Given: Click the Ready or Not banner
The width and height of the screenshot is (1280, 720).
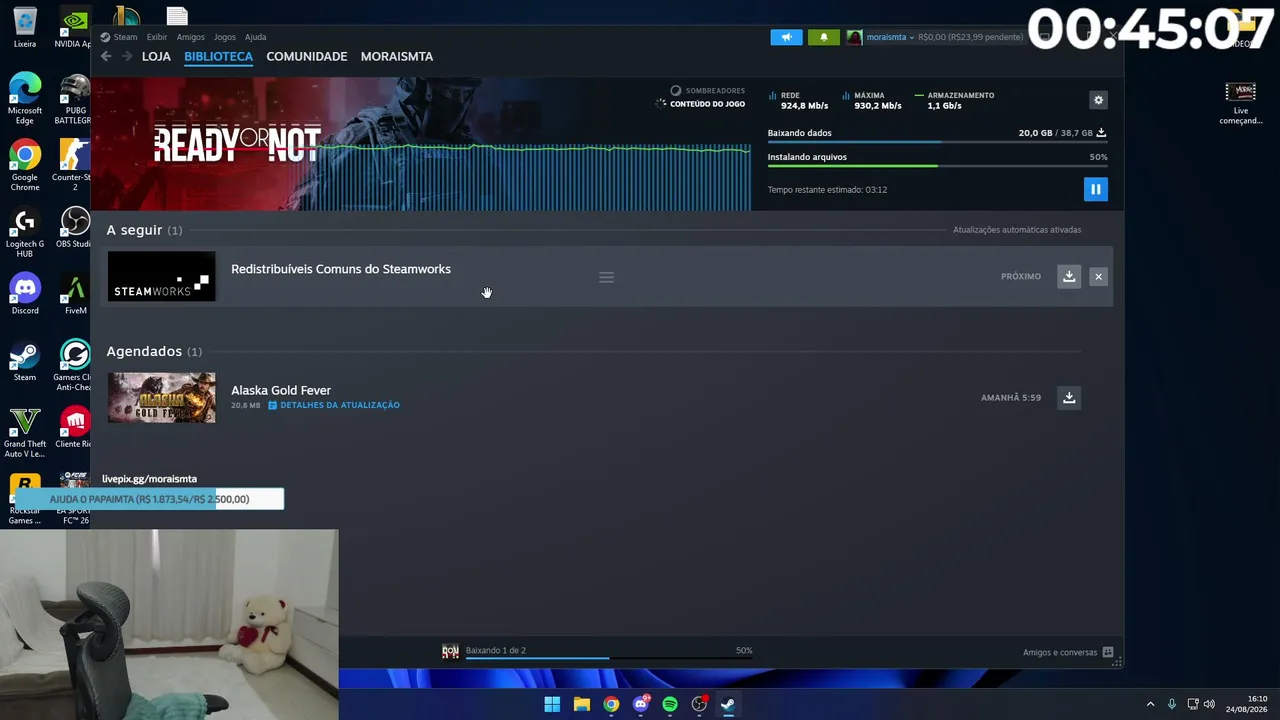Looking at the screenshot, I should point(420,144).
